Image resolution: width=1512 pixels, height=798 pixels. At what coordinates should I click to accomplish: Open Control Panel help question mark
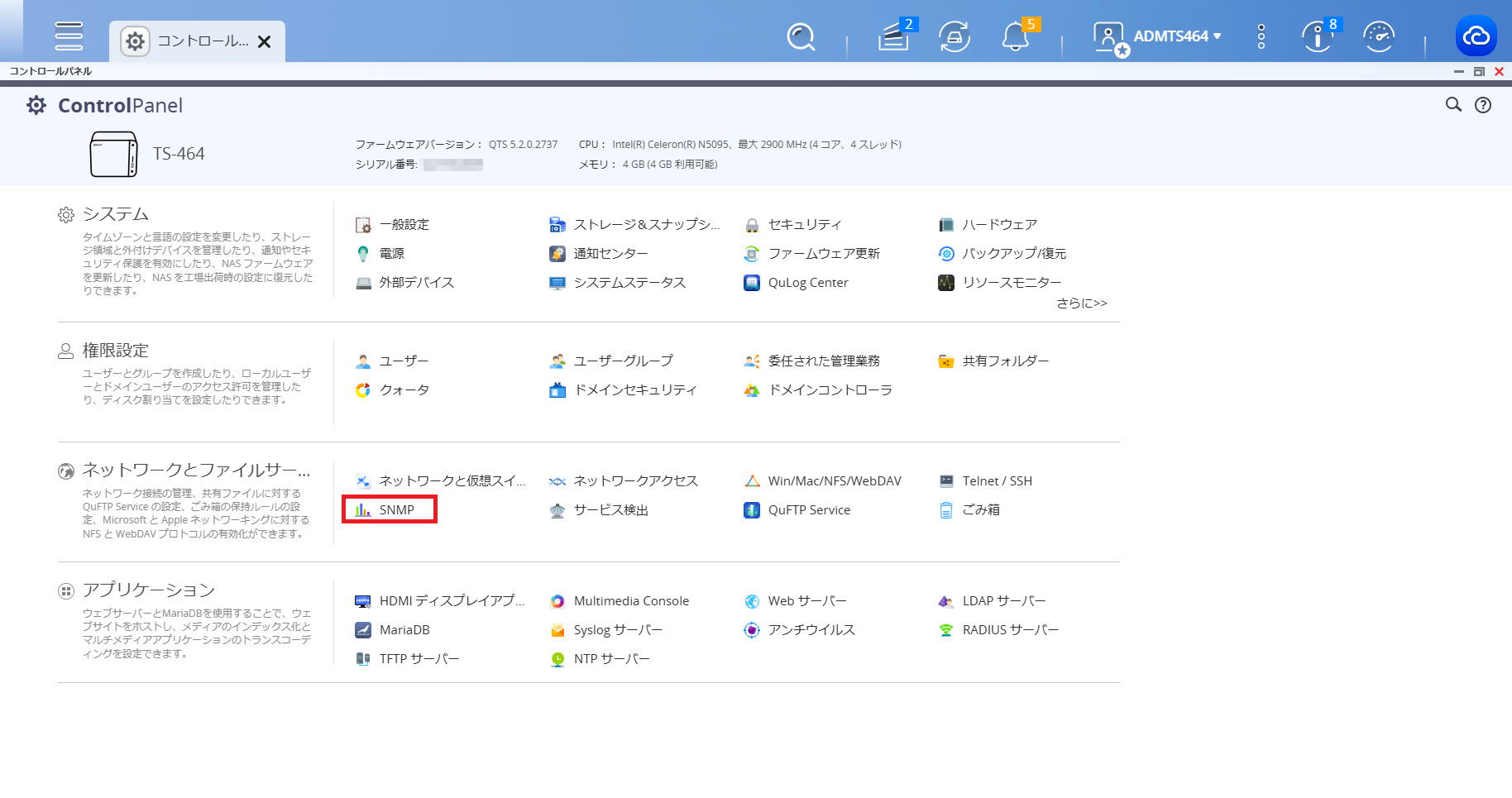tap(1483, 105)
